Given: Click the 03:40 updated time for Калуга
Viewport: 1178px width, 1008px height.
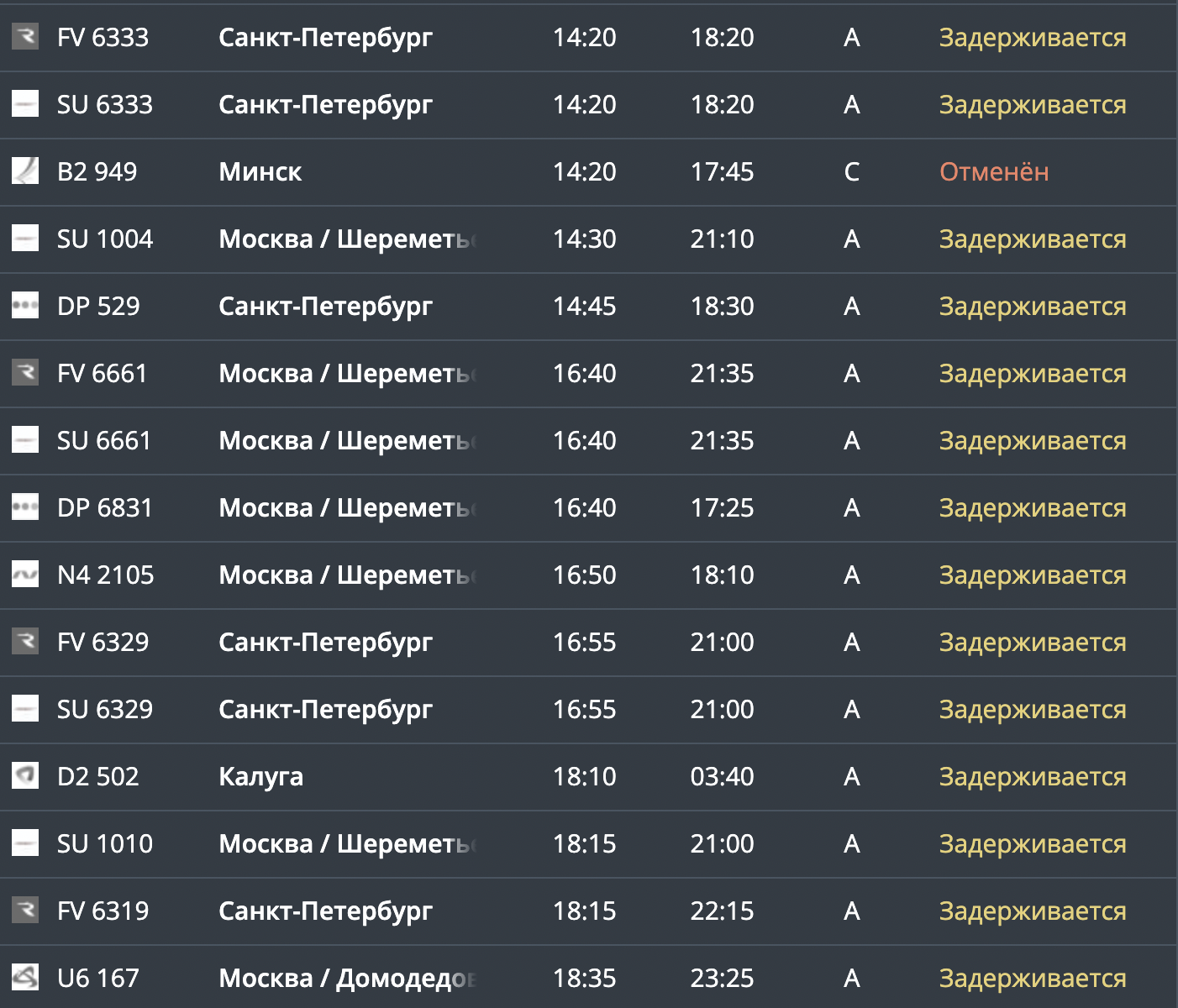Looking at the screenshot, I should (723, 777).
